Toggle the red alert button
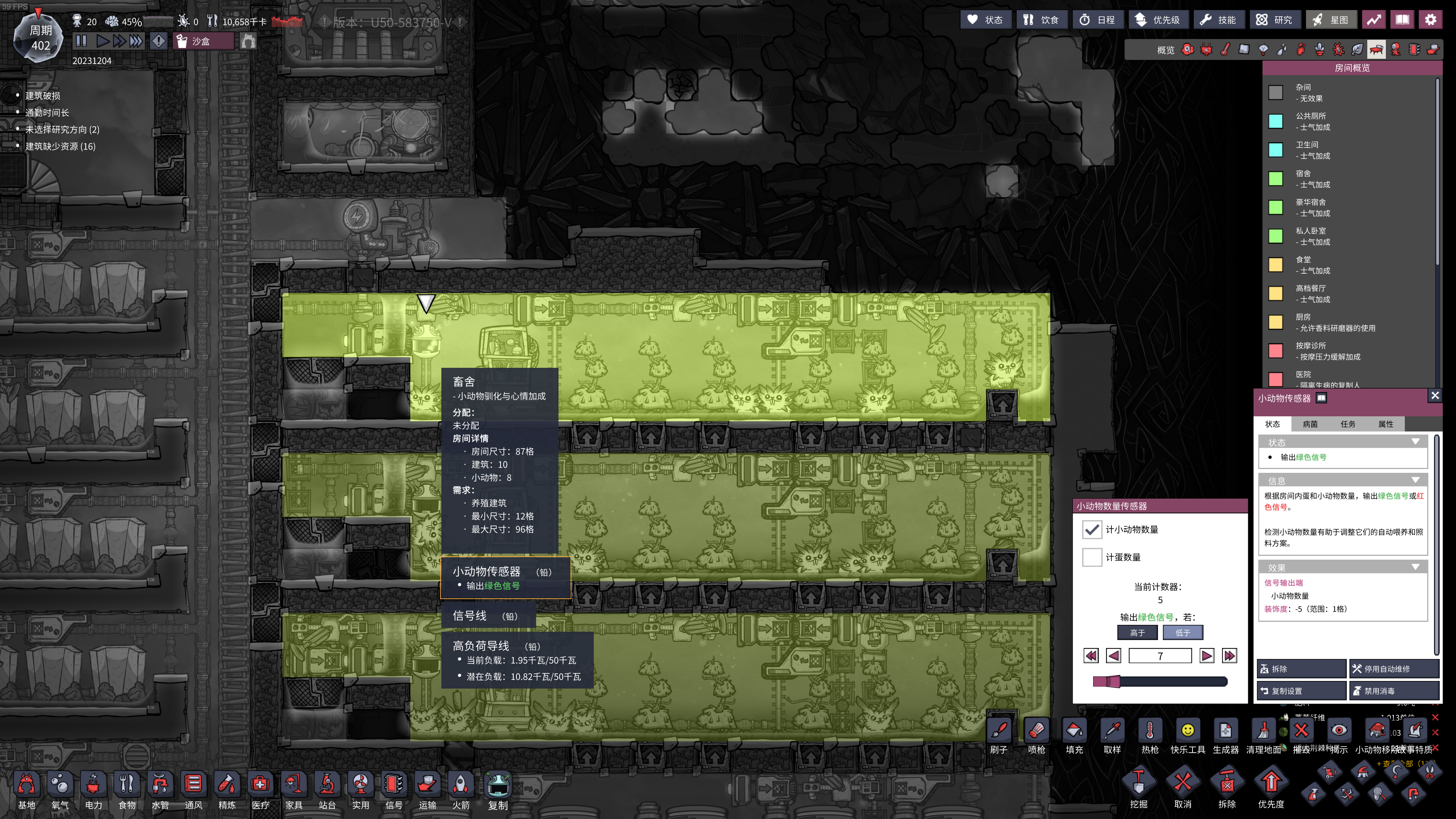 coord(159,41)
